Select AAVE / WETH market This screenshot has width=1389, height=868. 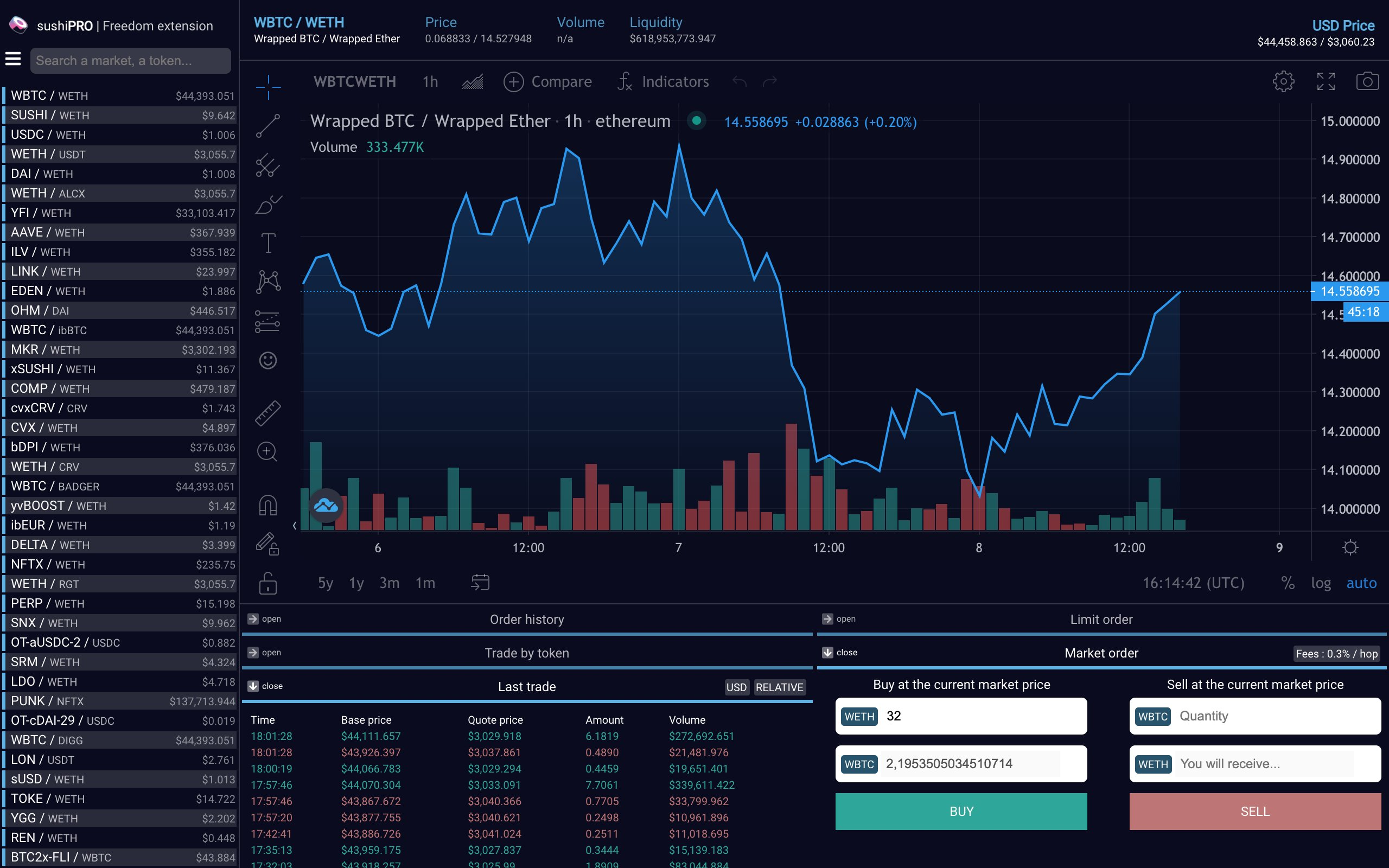(x=120, y=232)
